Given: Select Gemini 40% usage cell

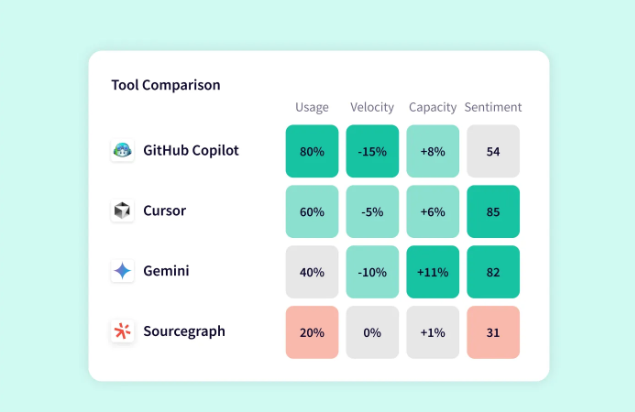Looking at the screenshot, I should click(x=312, y=272).
